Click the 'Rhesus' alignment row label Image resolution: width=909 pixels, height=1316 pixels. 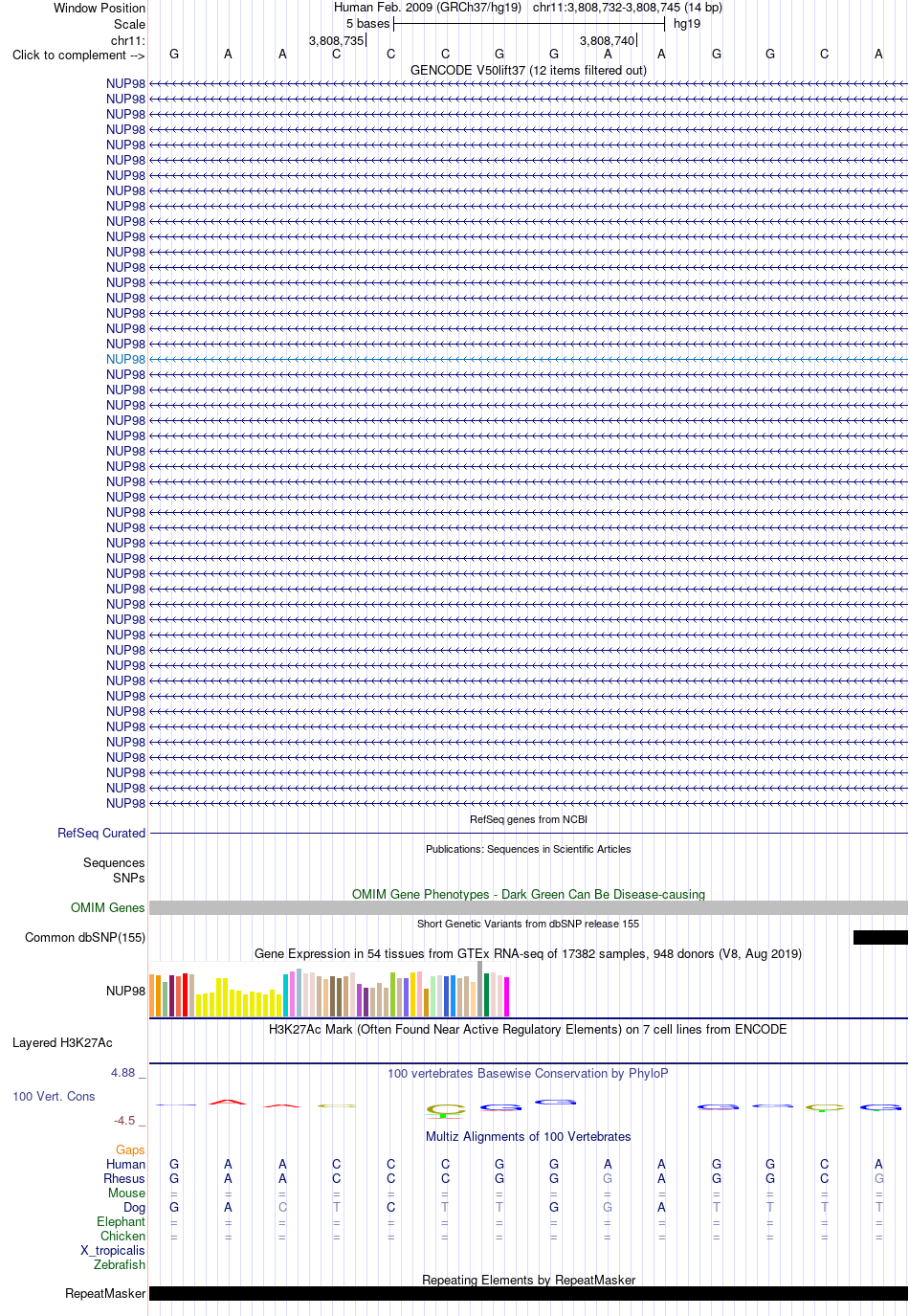tap(124, 1178)
